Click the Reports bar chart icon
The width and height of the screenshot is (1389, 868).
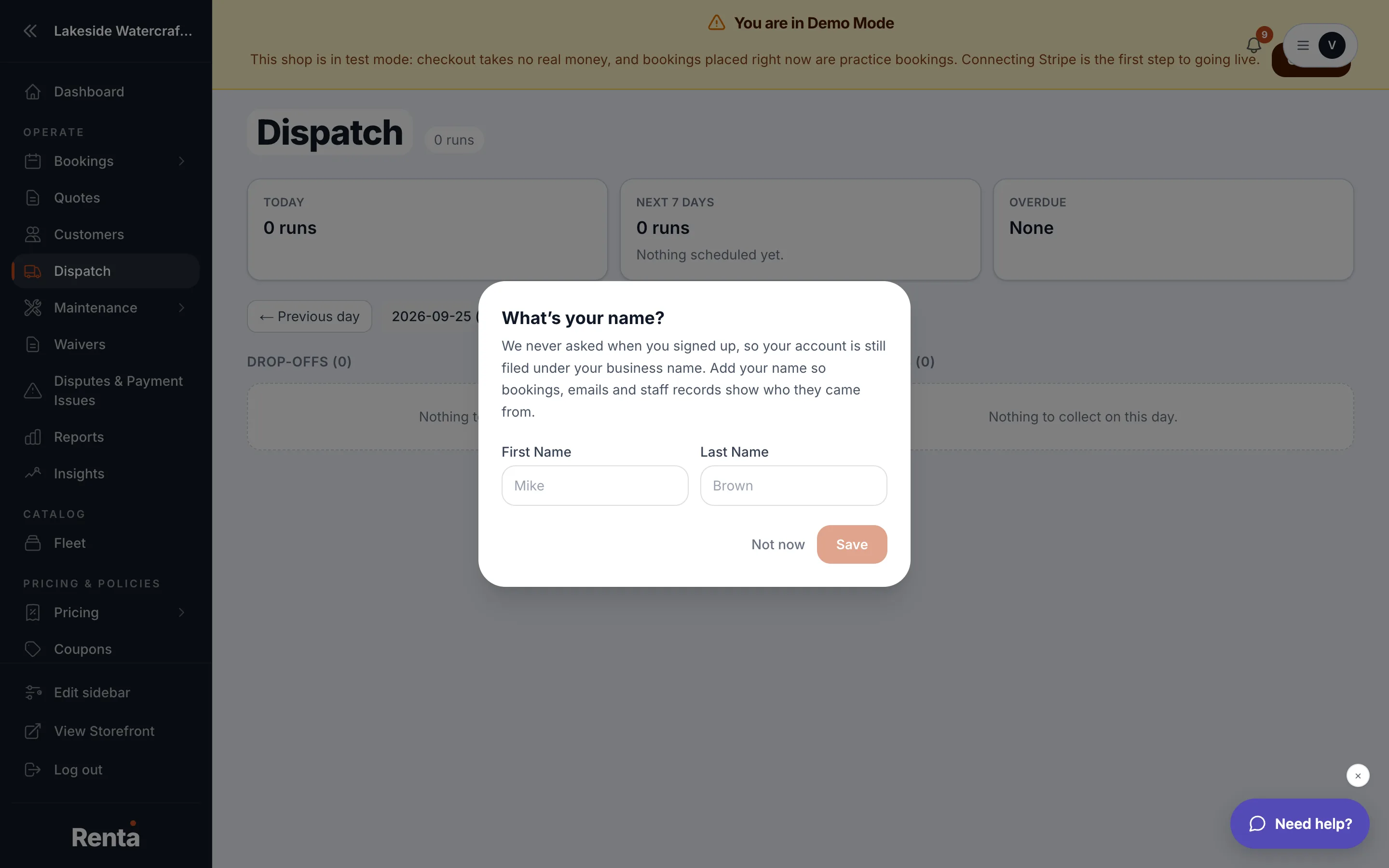[33, 437]
